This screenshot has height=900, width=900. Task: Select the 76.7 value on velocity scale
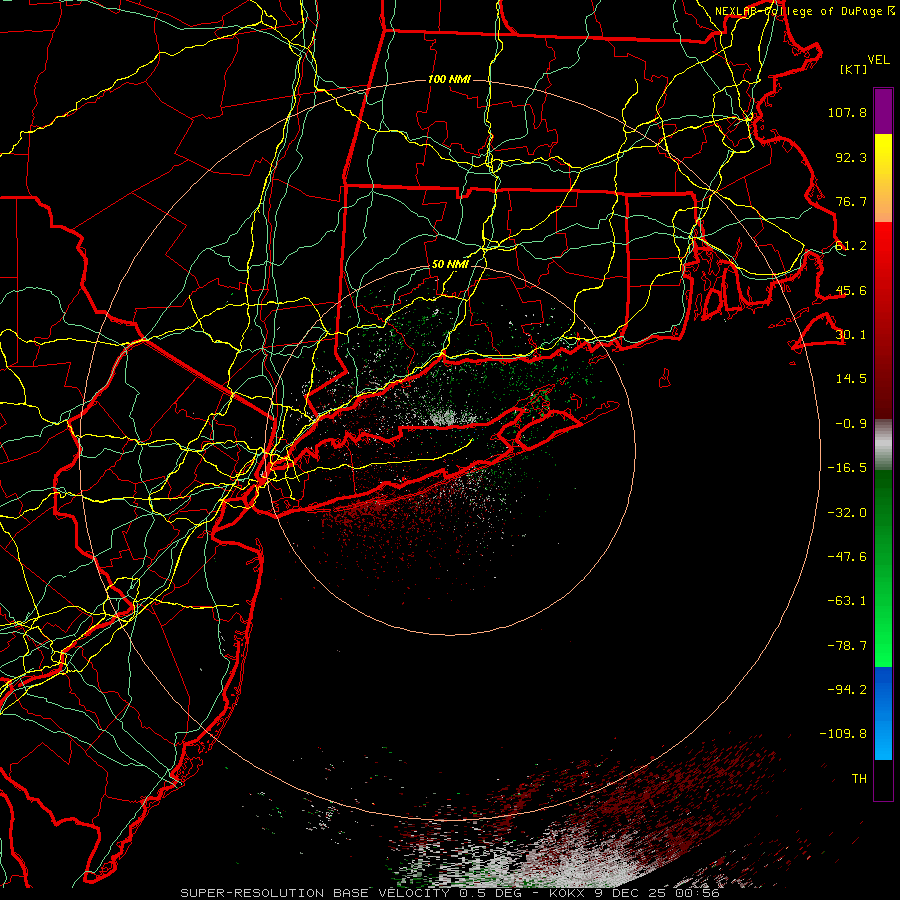(x=851, y=201)
